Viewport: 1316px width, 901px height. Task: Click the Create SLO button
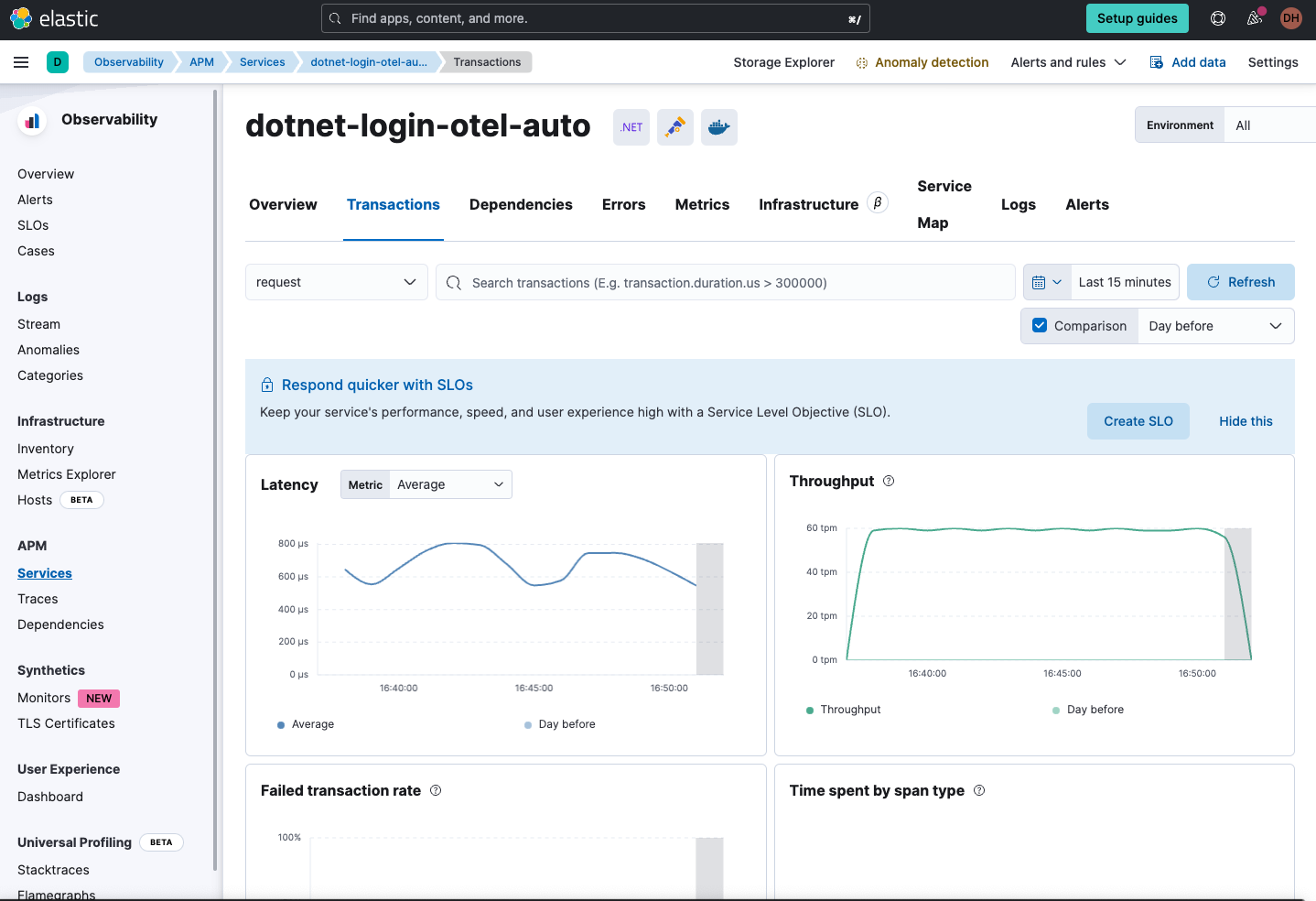click(x=1138, y=421)
